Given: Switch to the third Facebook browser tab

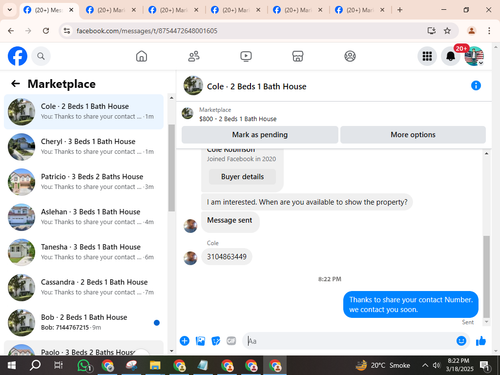Looking at the screenshot, I should pos(173,10).
